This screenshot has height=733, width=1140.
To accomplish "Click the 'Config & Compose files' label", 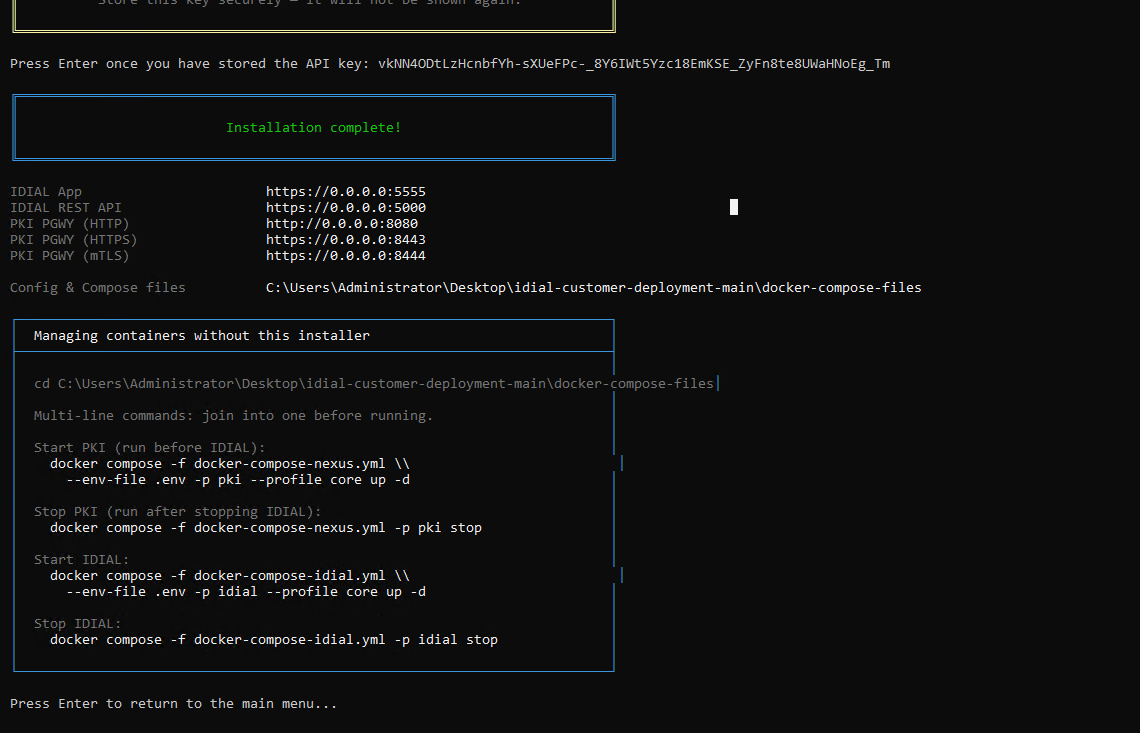I will (x=97, y=287).
